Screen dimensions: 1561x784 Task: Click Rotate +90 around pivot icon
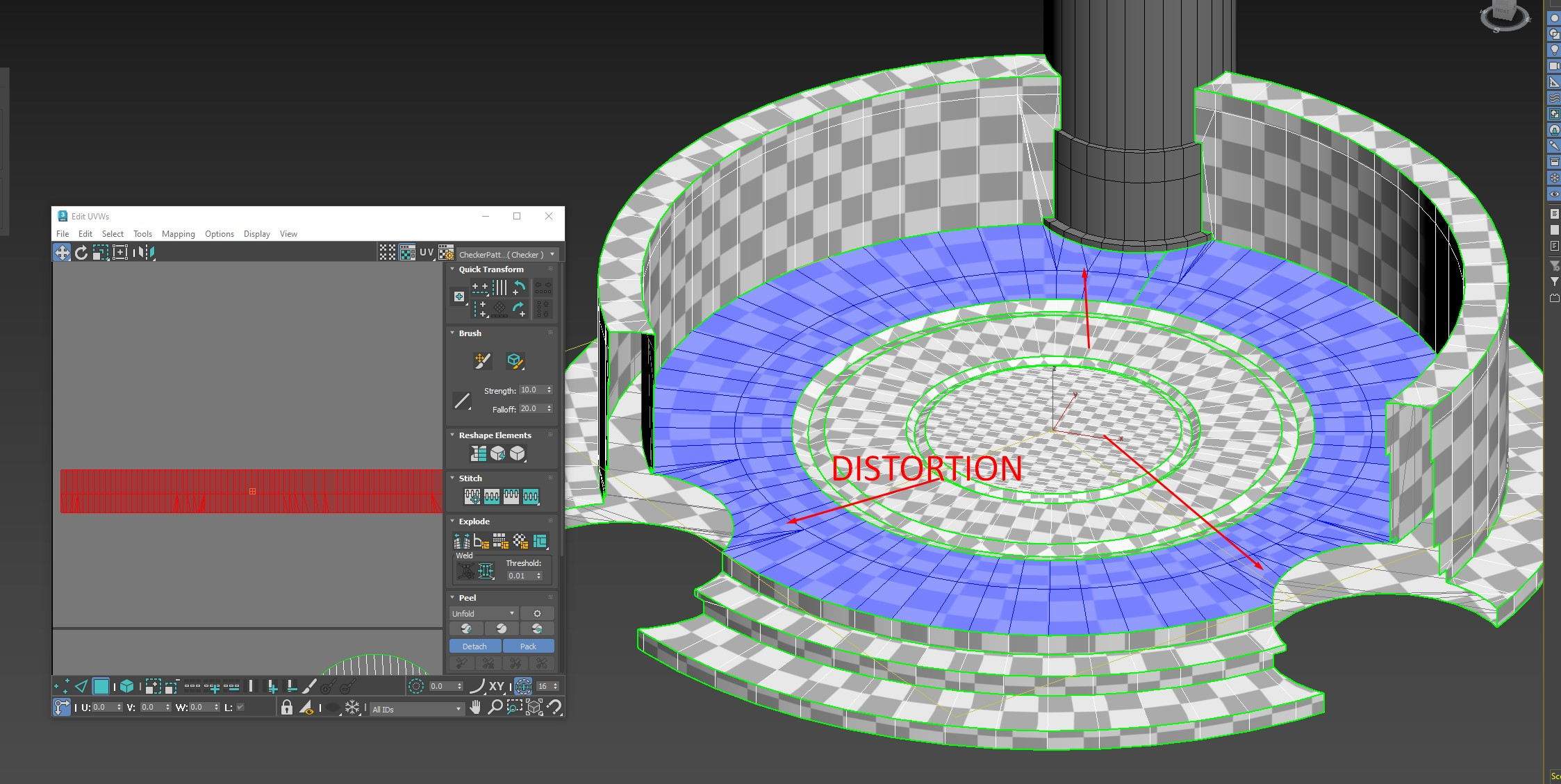click(519, 308)
